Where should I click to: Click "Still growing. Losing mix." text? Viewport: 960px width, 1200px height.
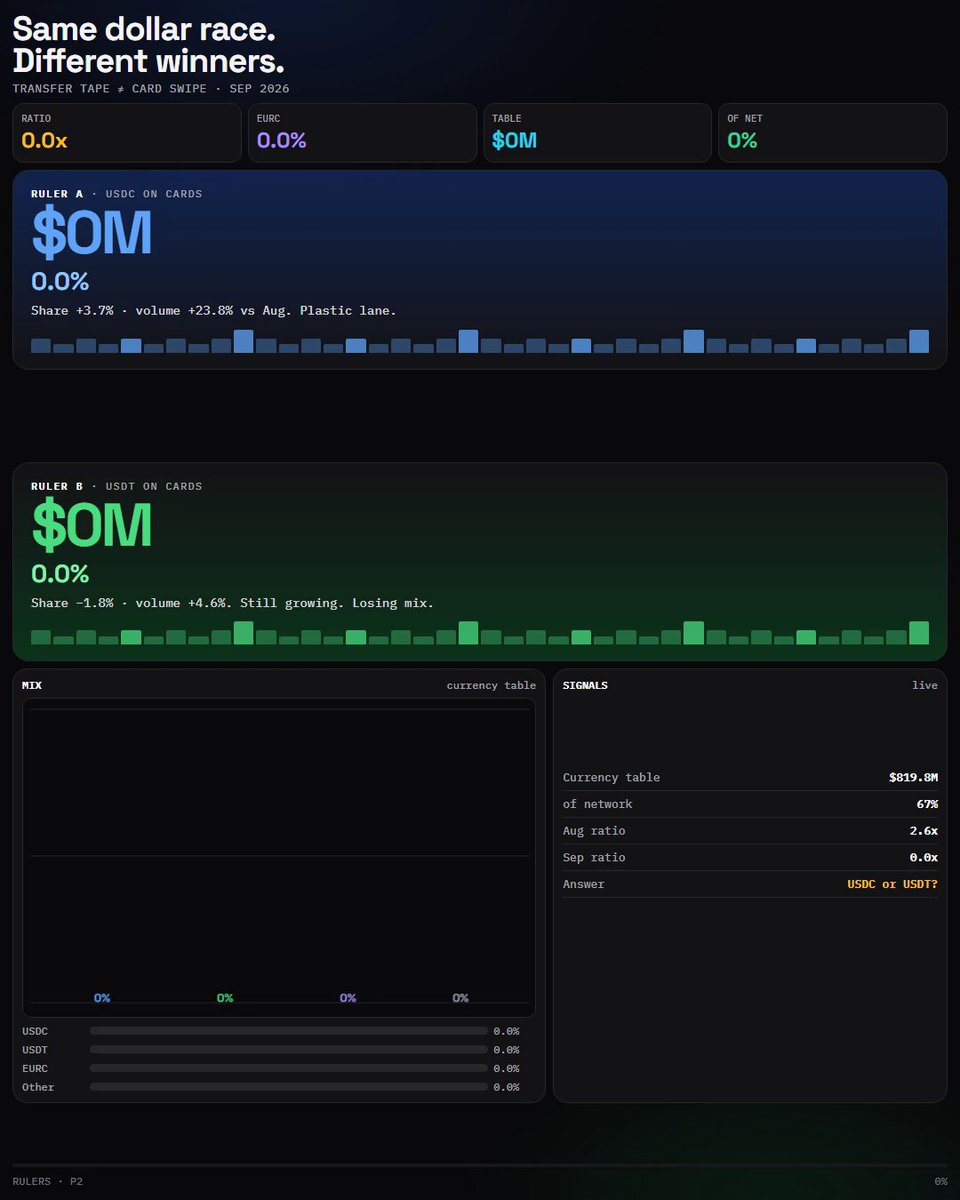point(336,603)
